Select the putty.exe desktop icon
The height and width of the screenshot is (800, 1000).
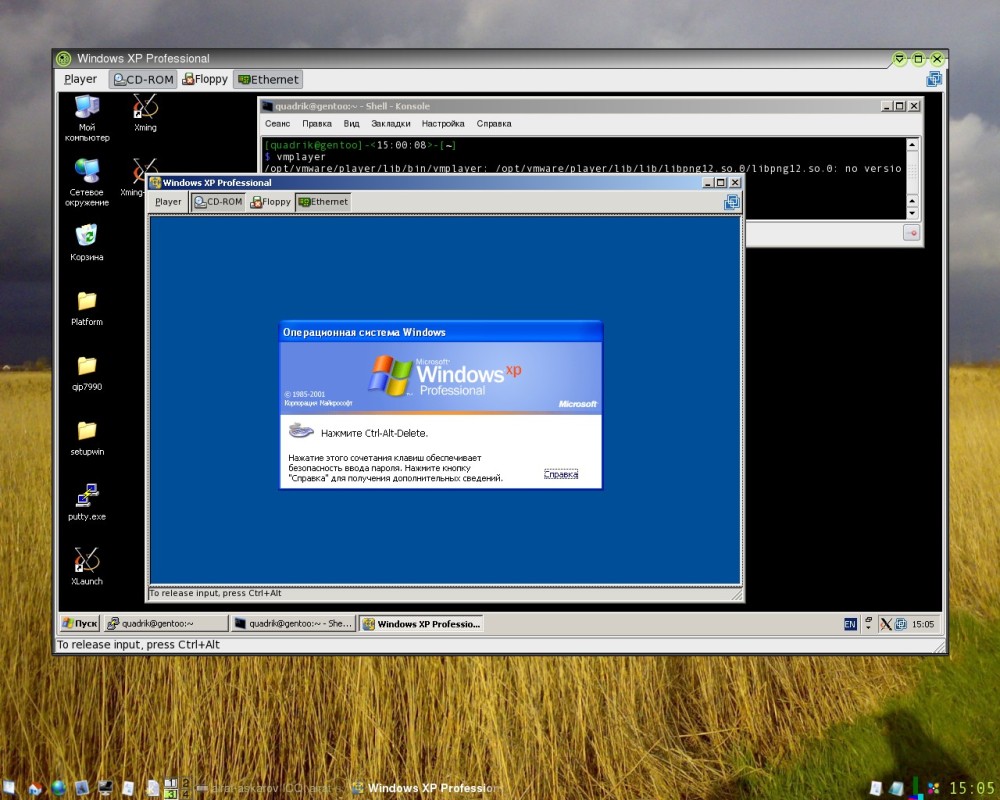tap(87, 503)
